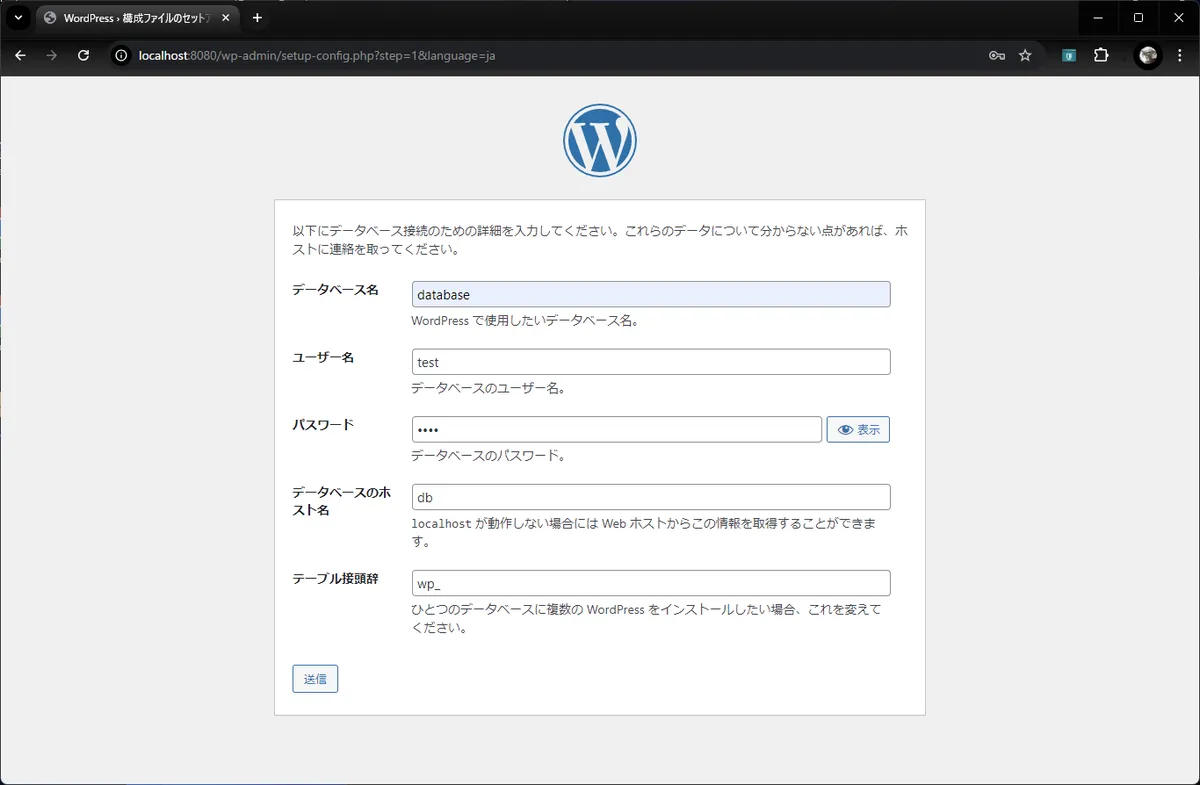Click the ユーザー名 label
Screen dimensions: 1200x785
(x=323, y=357)
